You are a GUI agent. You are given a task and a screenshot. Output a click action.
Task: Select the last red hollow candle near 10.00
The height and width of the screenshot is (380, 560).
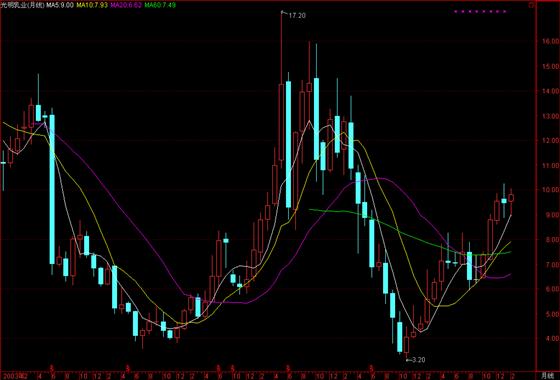(511, 198)
